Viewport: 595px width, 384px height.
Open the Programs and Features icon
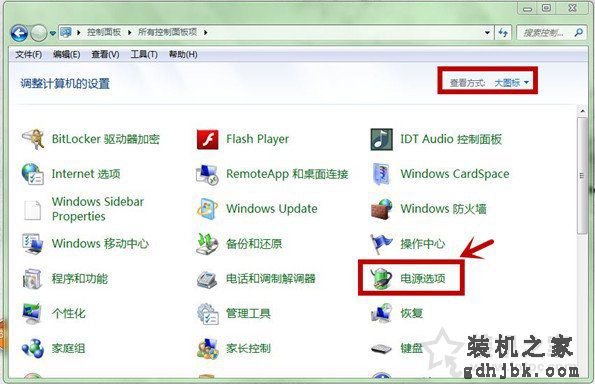click(33, 279)
